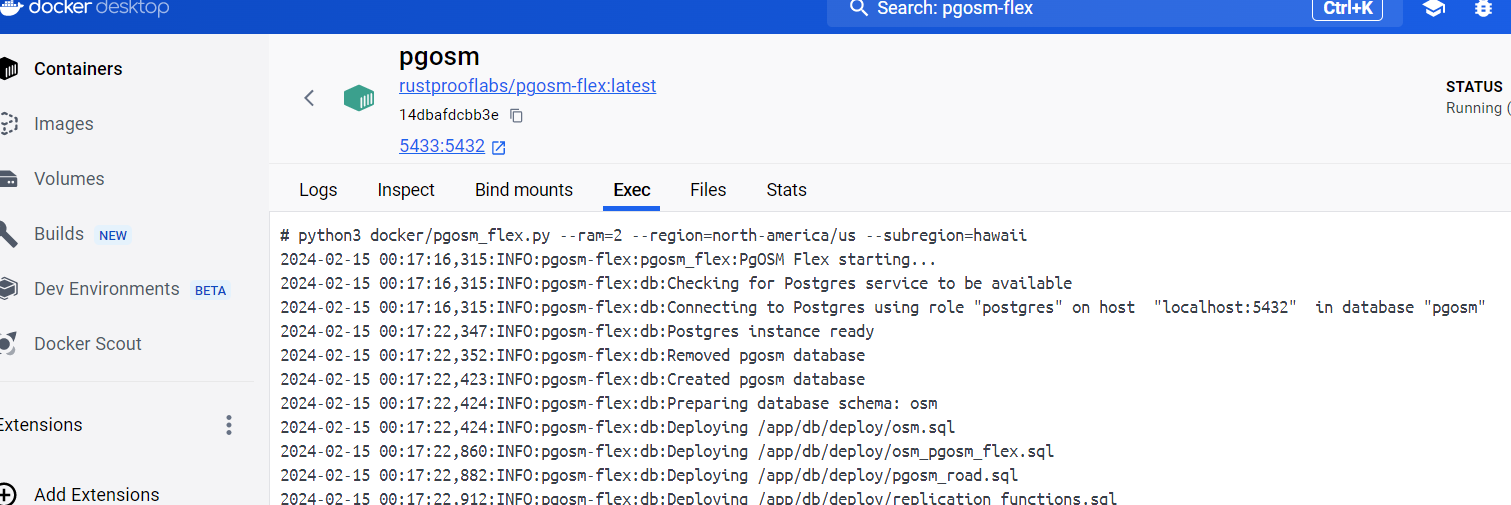This screenshot has width=1511, height=505.
Task: Select Builds in the sidebar
Action: (59, 234)
